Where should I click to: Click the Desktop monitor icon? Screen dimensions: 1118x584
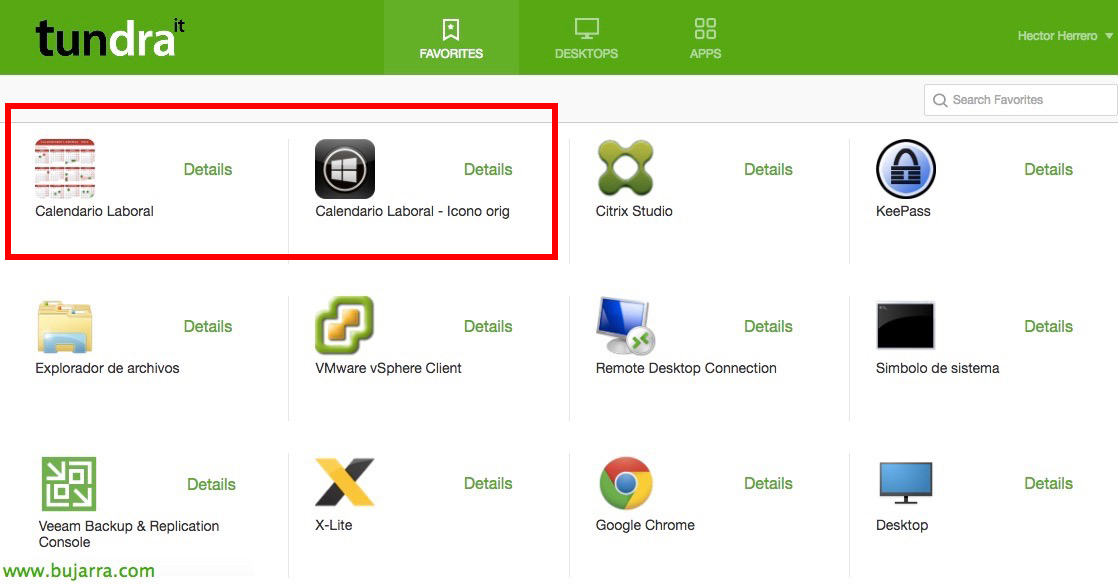pyautogui.click(x=905, y=483)
